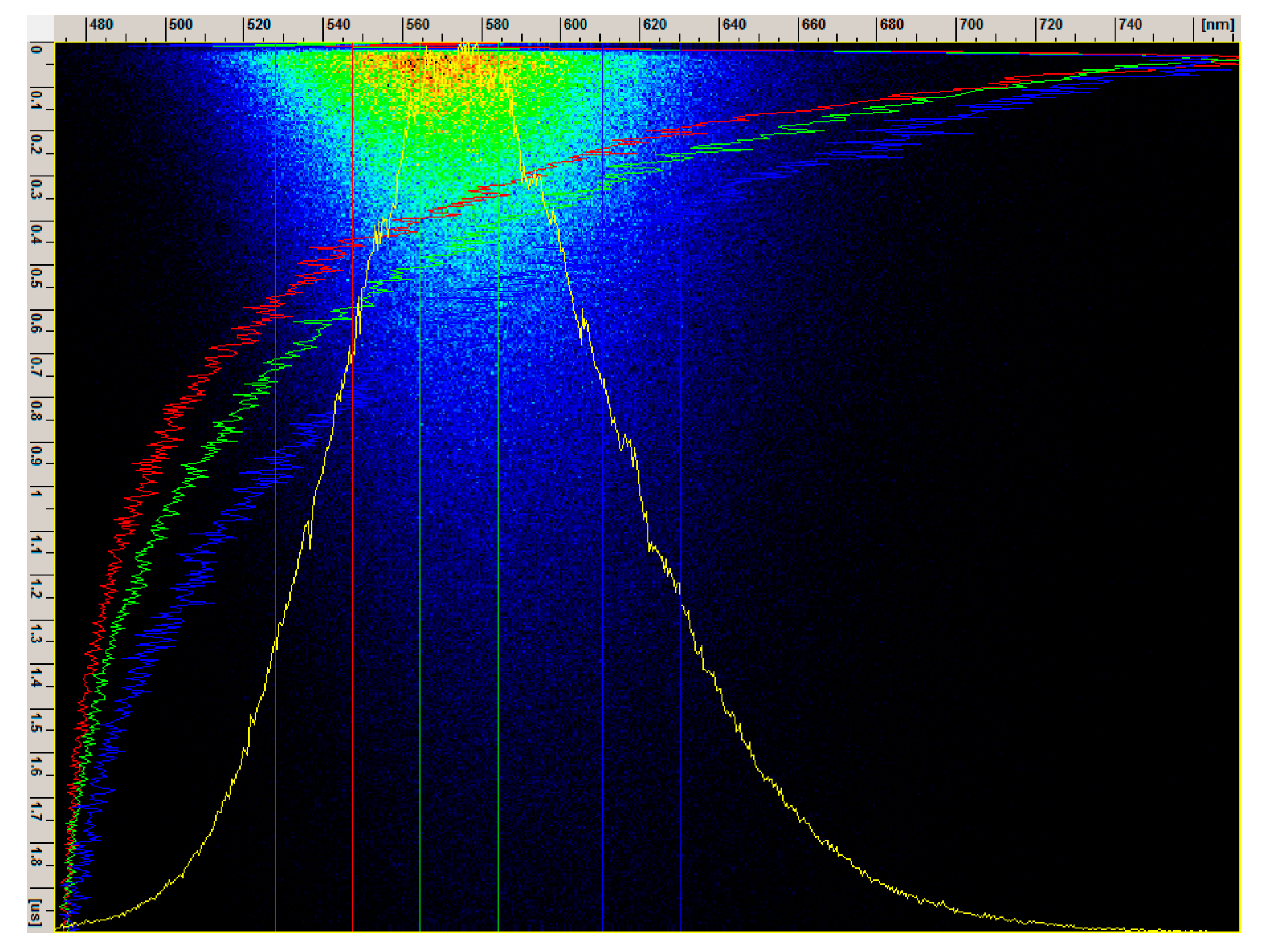Select the 1.5 time ruler label
The height and width of the screenshot is (952, 1262).
click(37, 721)
